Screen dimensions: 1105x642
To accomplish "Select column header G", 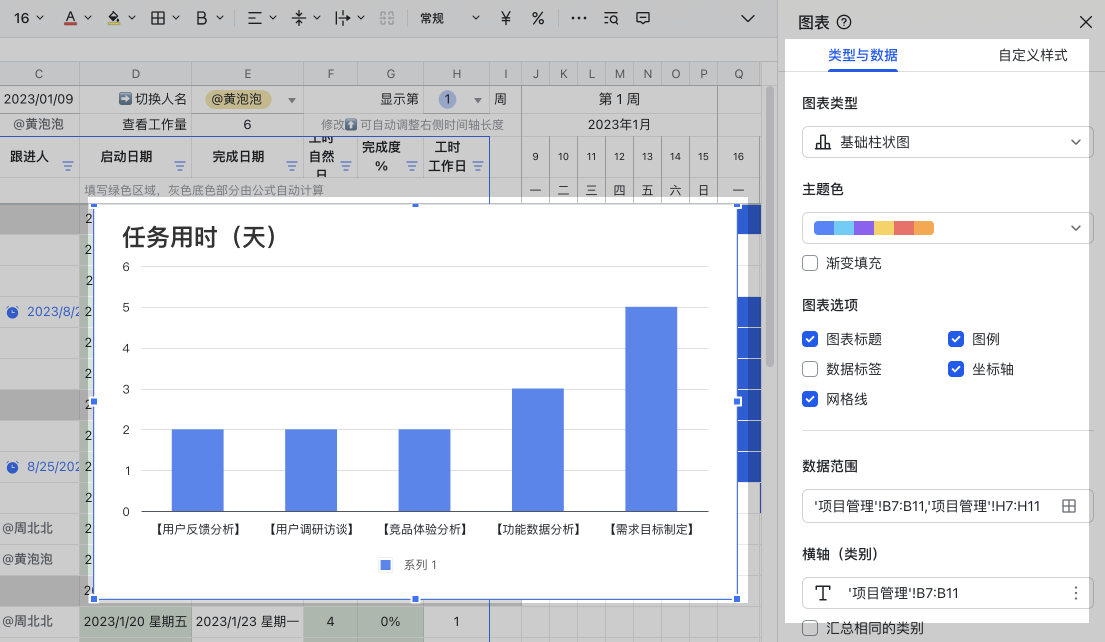I will pyautogui.click(x=390, y=73).
